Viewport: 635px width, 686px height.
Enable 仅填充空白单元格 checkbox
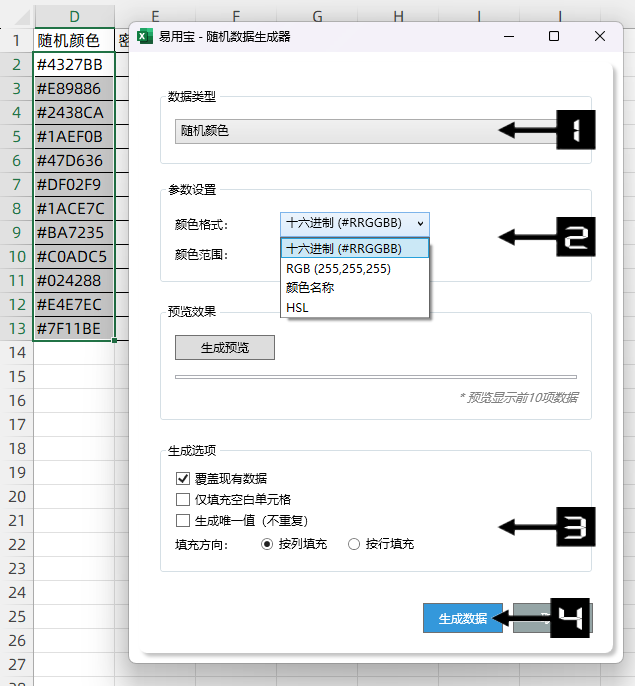(183, 499)
